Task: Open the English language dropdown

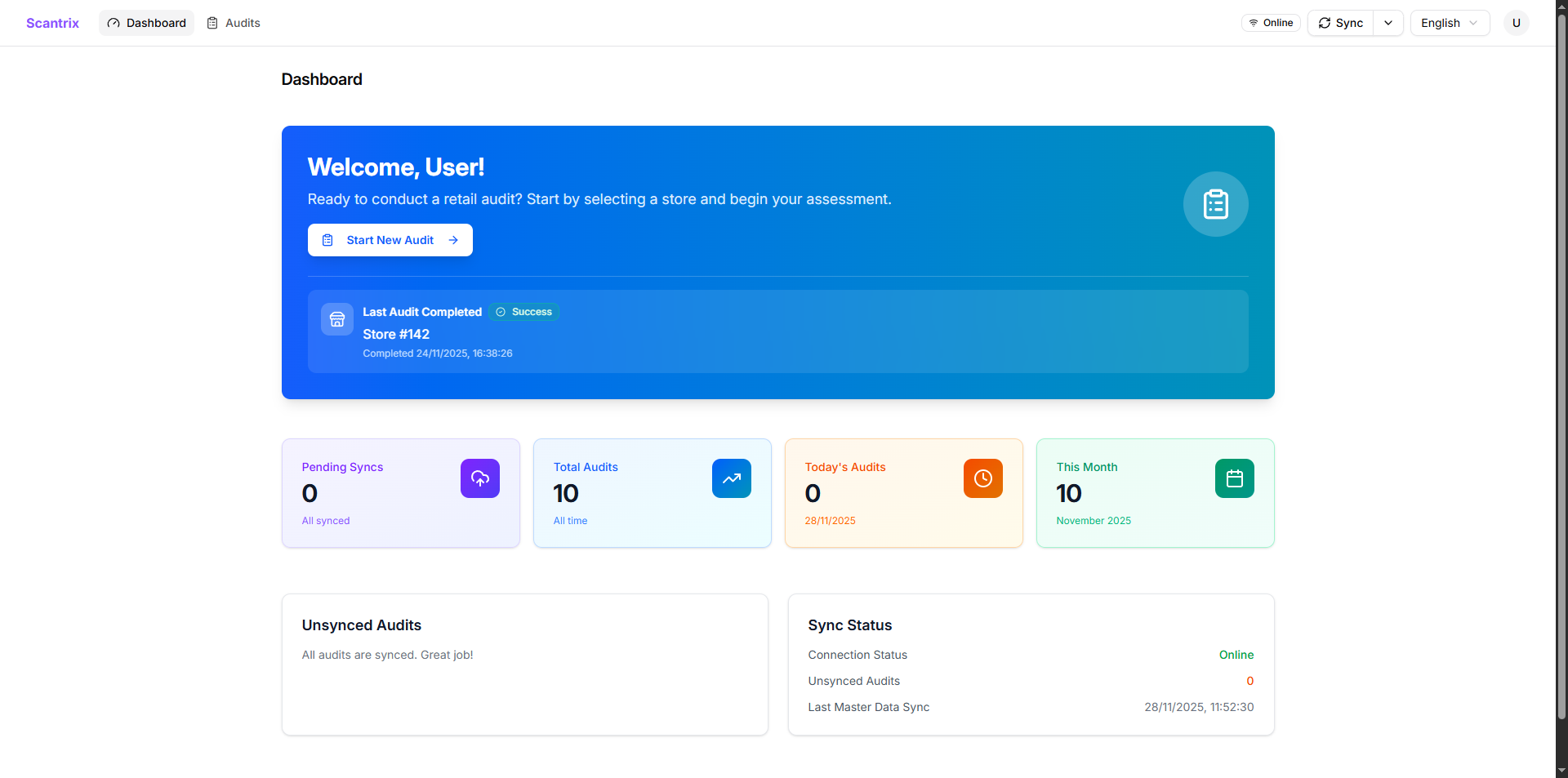Action: pyautogui.click(x=1449, y=23)
